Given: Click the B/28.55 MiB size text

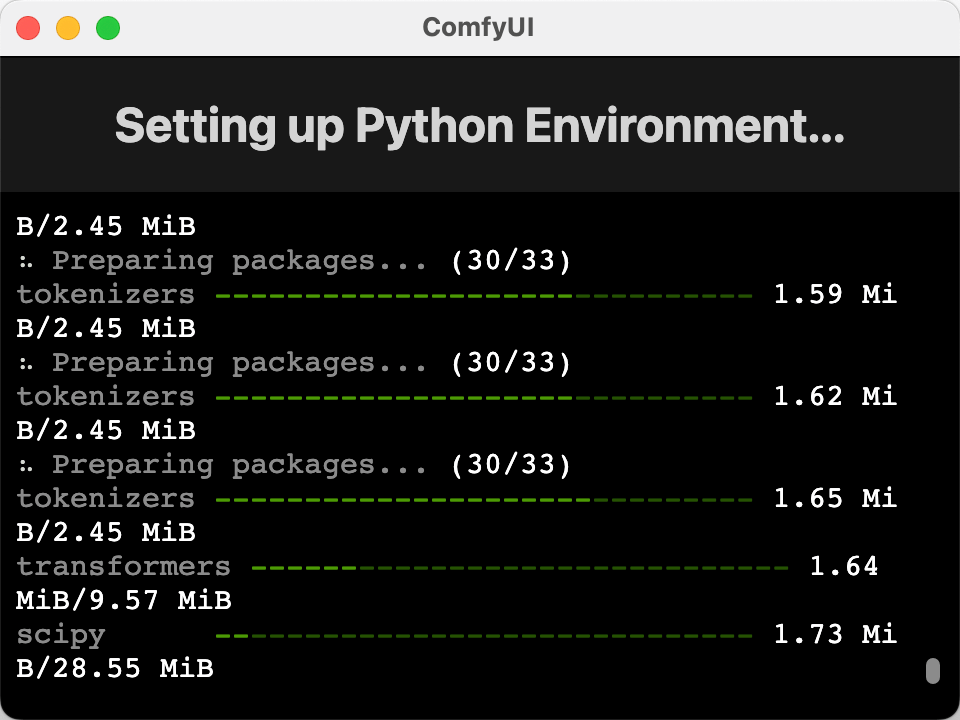Looking at the screenshot, I should [x=115, y=669].
